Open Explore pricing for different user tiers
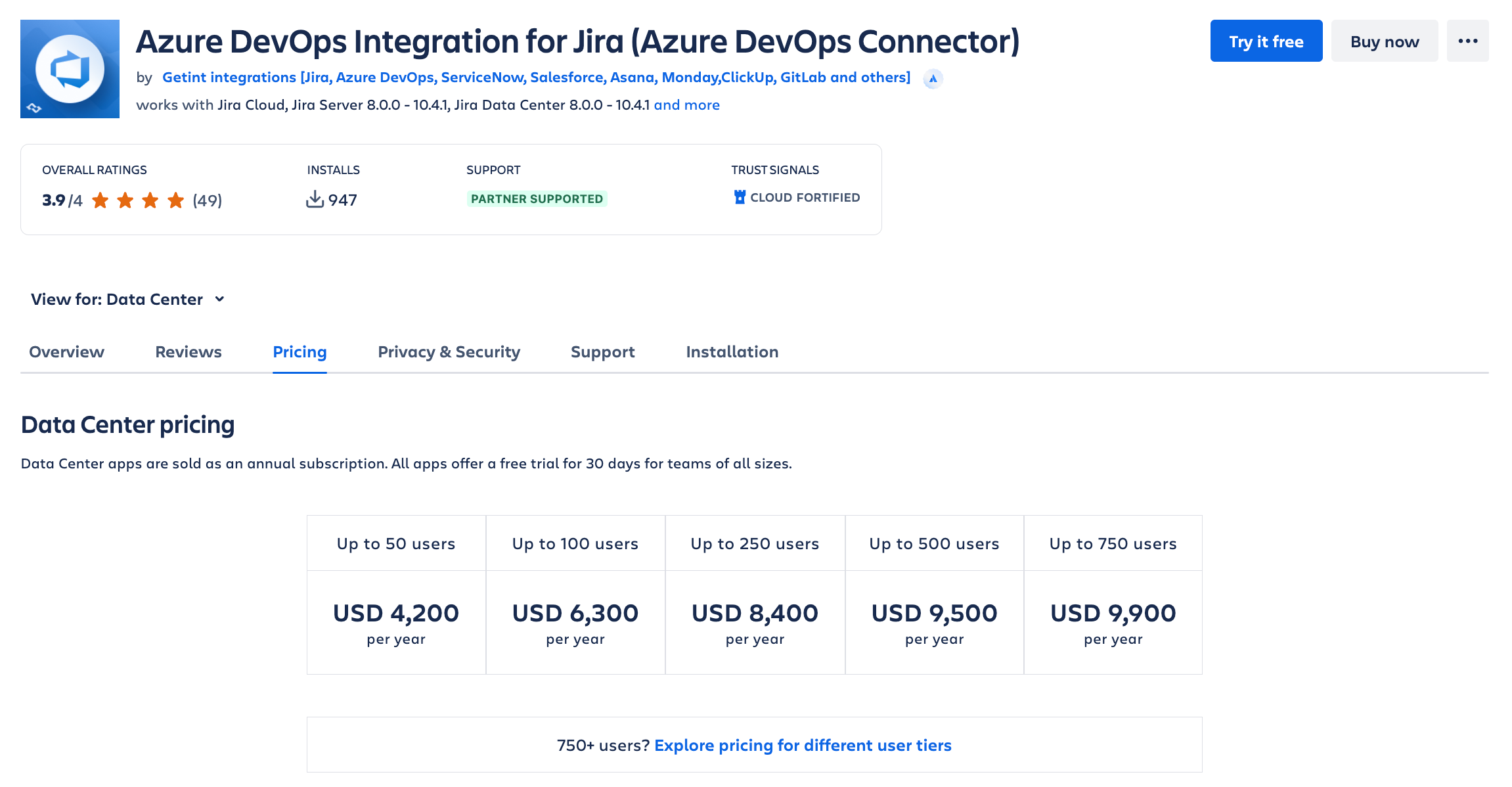The height and width of the screenshot is (787, 1512). tap(803, 746)
